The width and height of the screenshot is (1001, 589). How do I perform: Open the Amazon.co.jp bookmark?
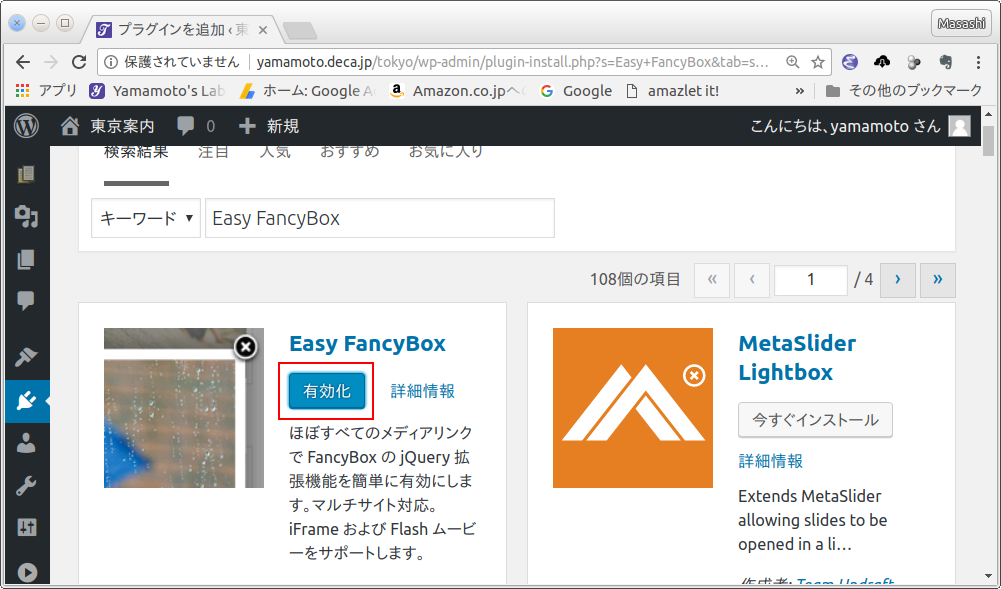(457, 91)
